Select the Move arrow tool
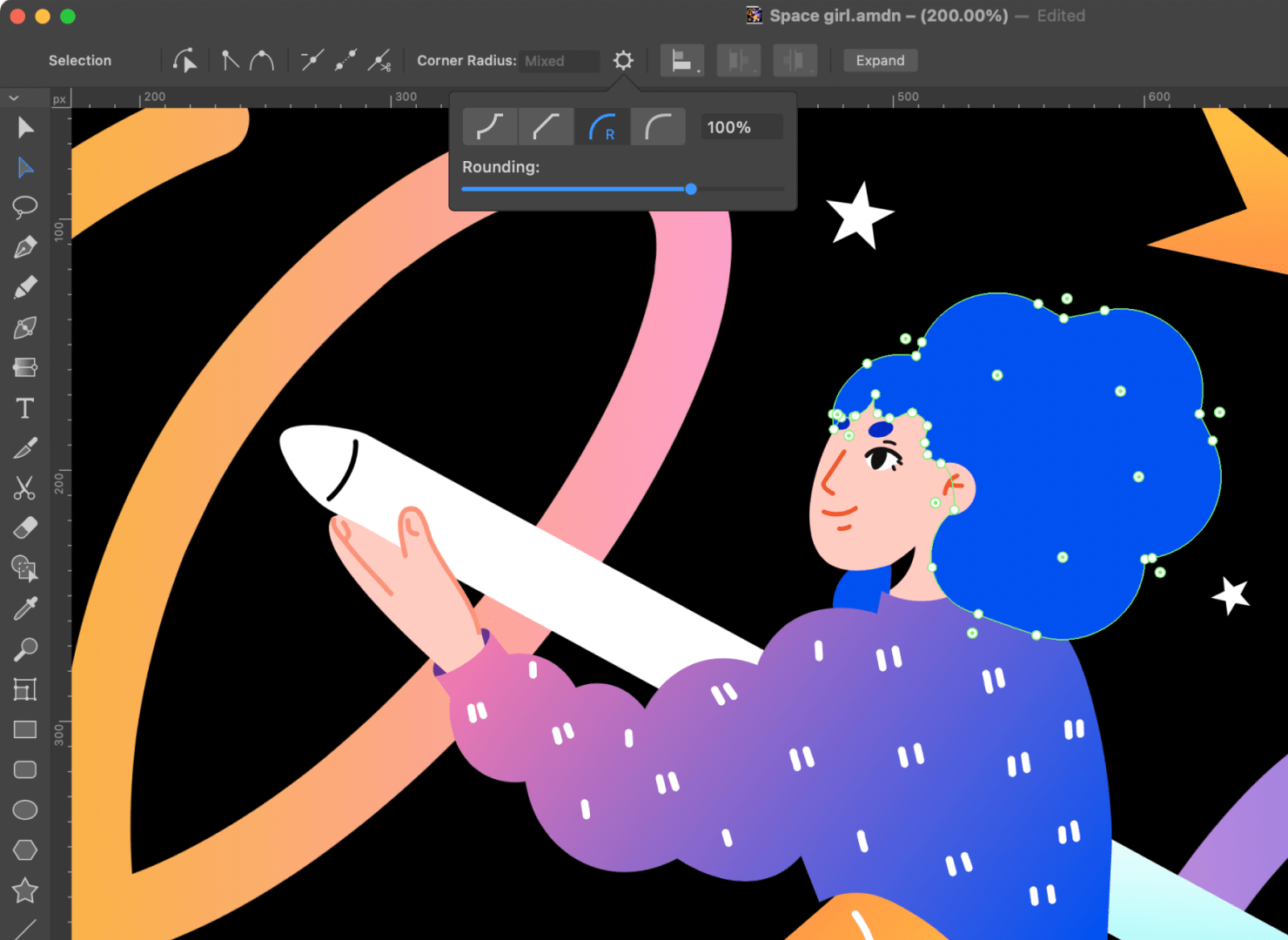 25,128
